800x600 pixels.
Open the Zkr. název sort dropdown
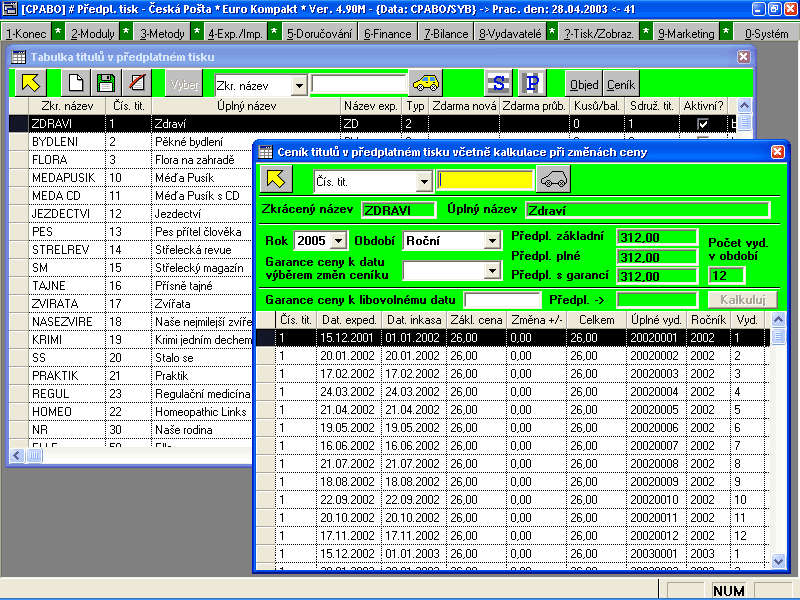click(x=299, y=85)
